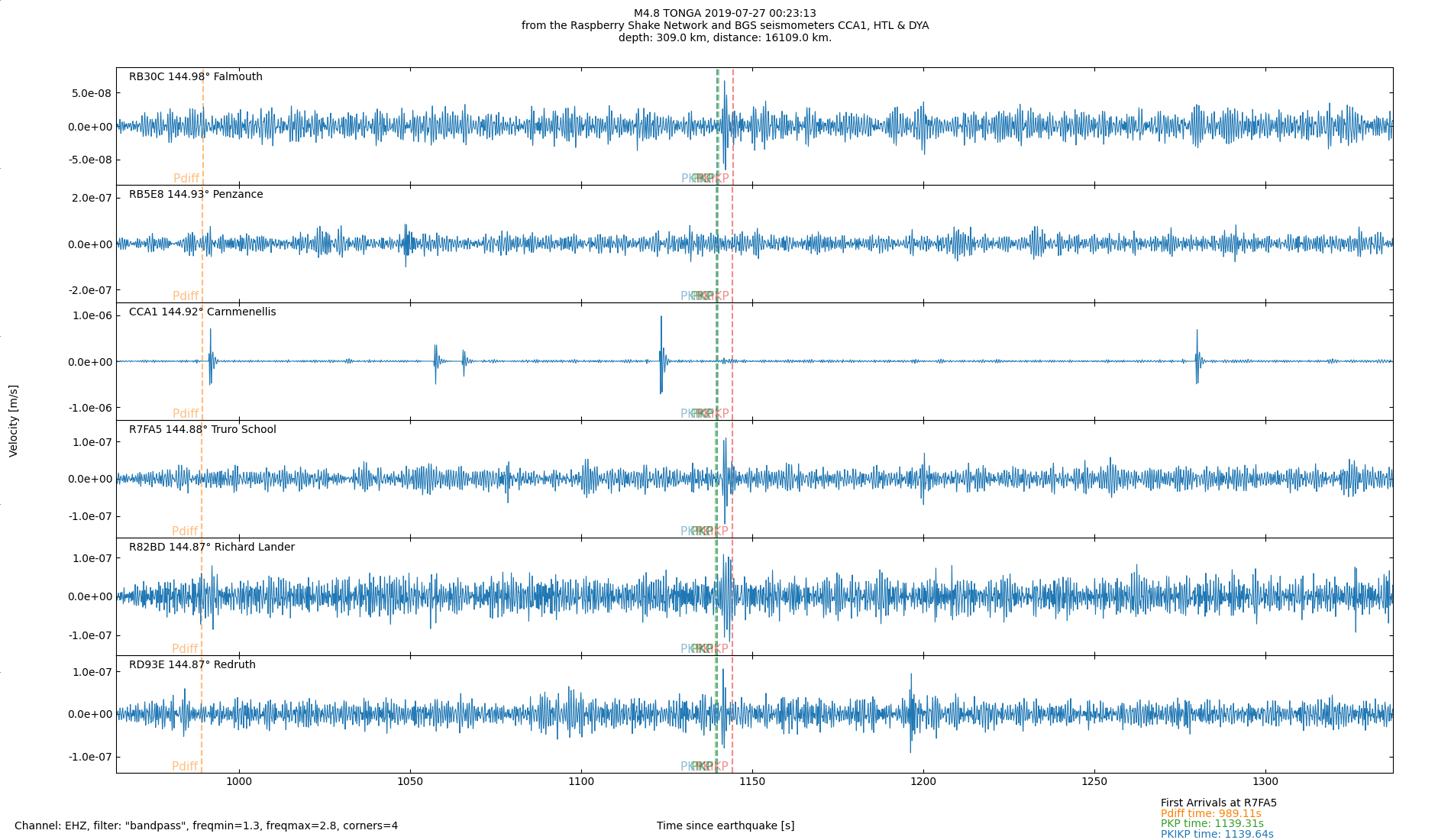Click the x-axis tick label "1300"
The width and height of the screenshot is (1451, 840).
[x=1265, y=781]
